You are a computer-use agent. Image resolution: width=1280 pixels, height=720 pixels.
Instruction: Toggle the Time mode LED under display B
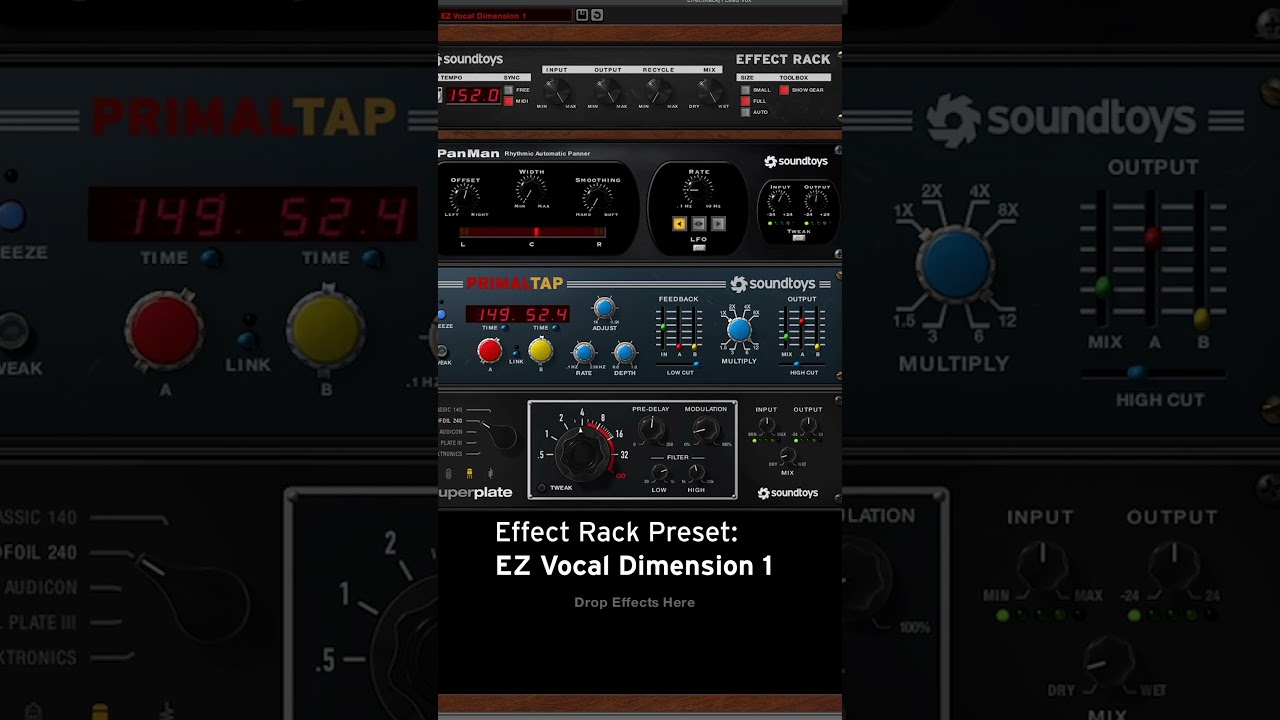click(x=555, y=328)
